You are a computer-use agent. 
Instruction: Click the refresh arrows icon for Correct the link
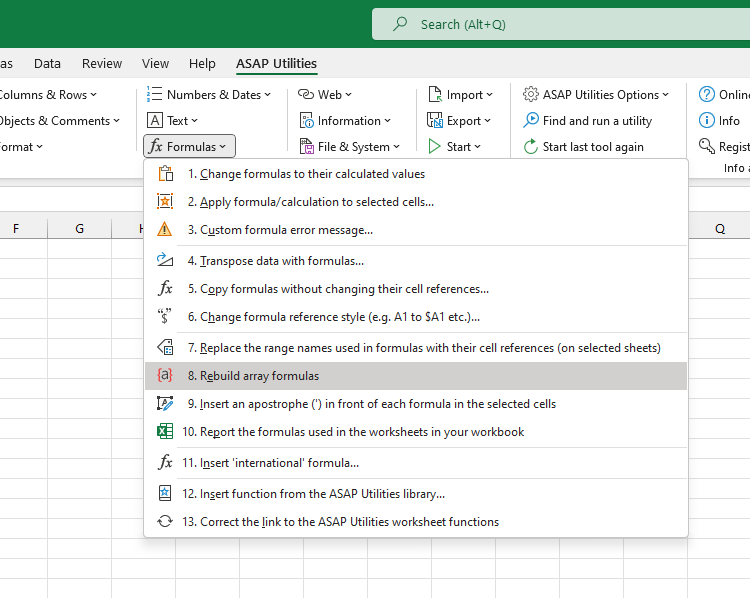pyautogui.click(x=165, y=521)
